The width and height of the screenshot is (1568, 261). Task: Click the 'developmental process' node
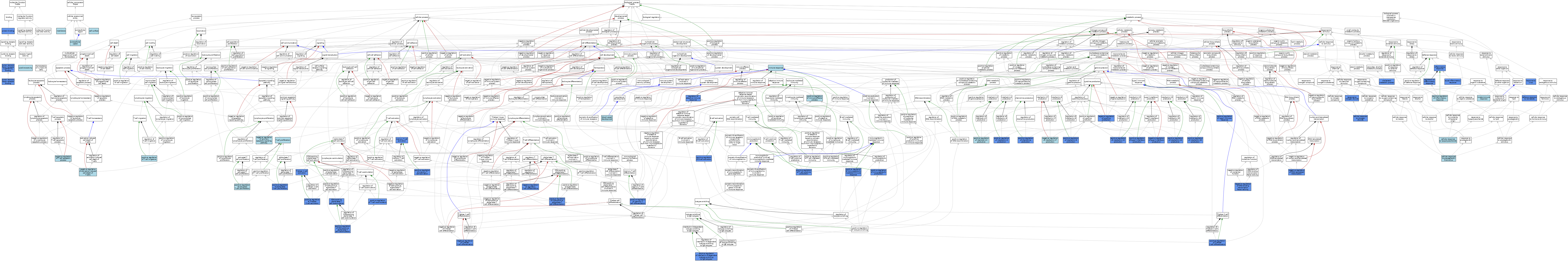pos(621,17)
